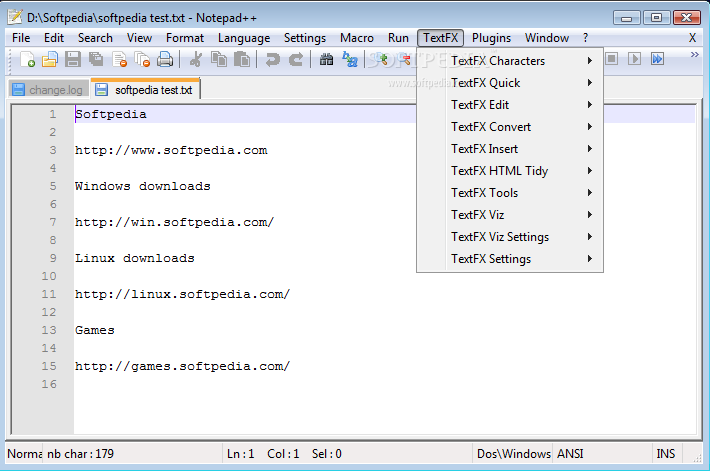Click the floppy icon on softpedia test.txt tab
This screenshot has width=710, height=472.
[101, 90]
